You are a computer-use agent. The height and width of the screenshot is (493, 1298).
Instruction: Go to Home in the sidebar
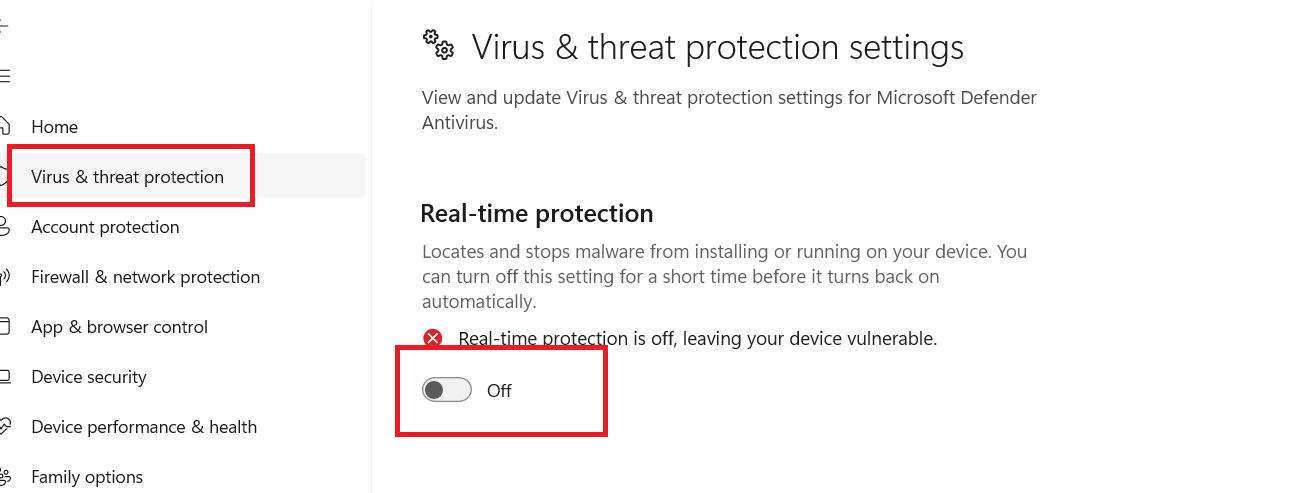click(x=54, y=127)
